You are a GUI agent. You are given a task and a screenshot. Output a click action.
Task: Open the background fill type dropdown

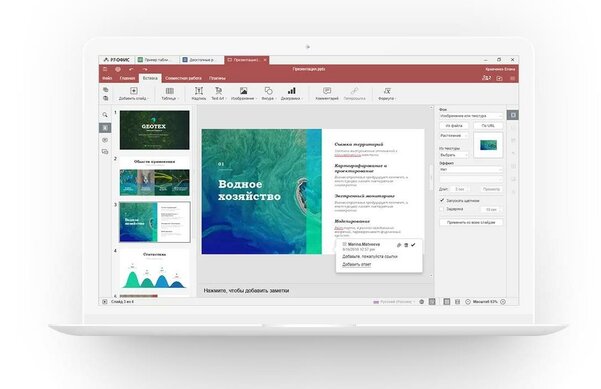click(x=471, y=116)
